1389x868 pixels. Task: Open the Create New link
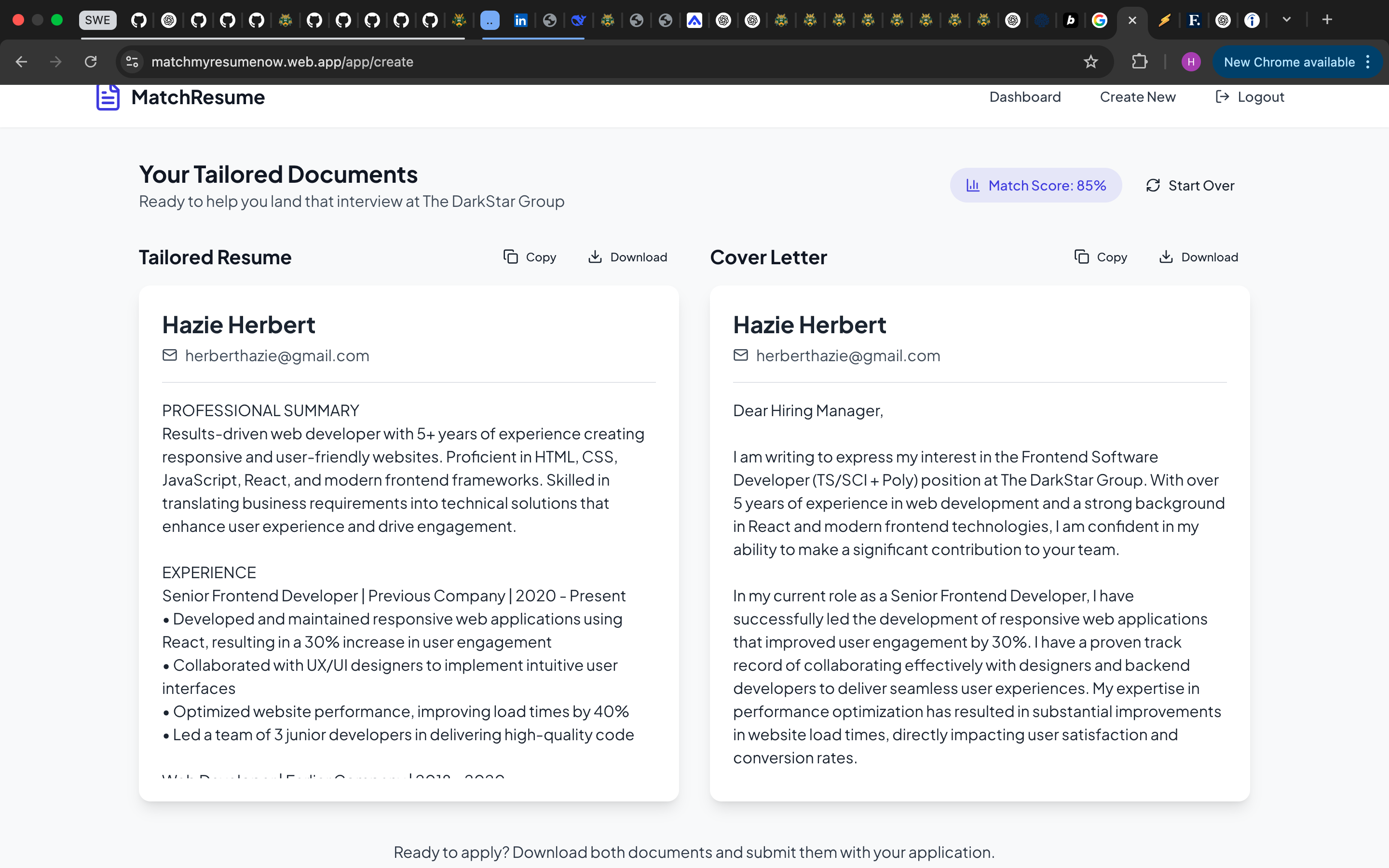[1137, 97]
